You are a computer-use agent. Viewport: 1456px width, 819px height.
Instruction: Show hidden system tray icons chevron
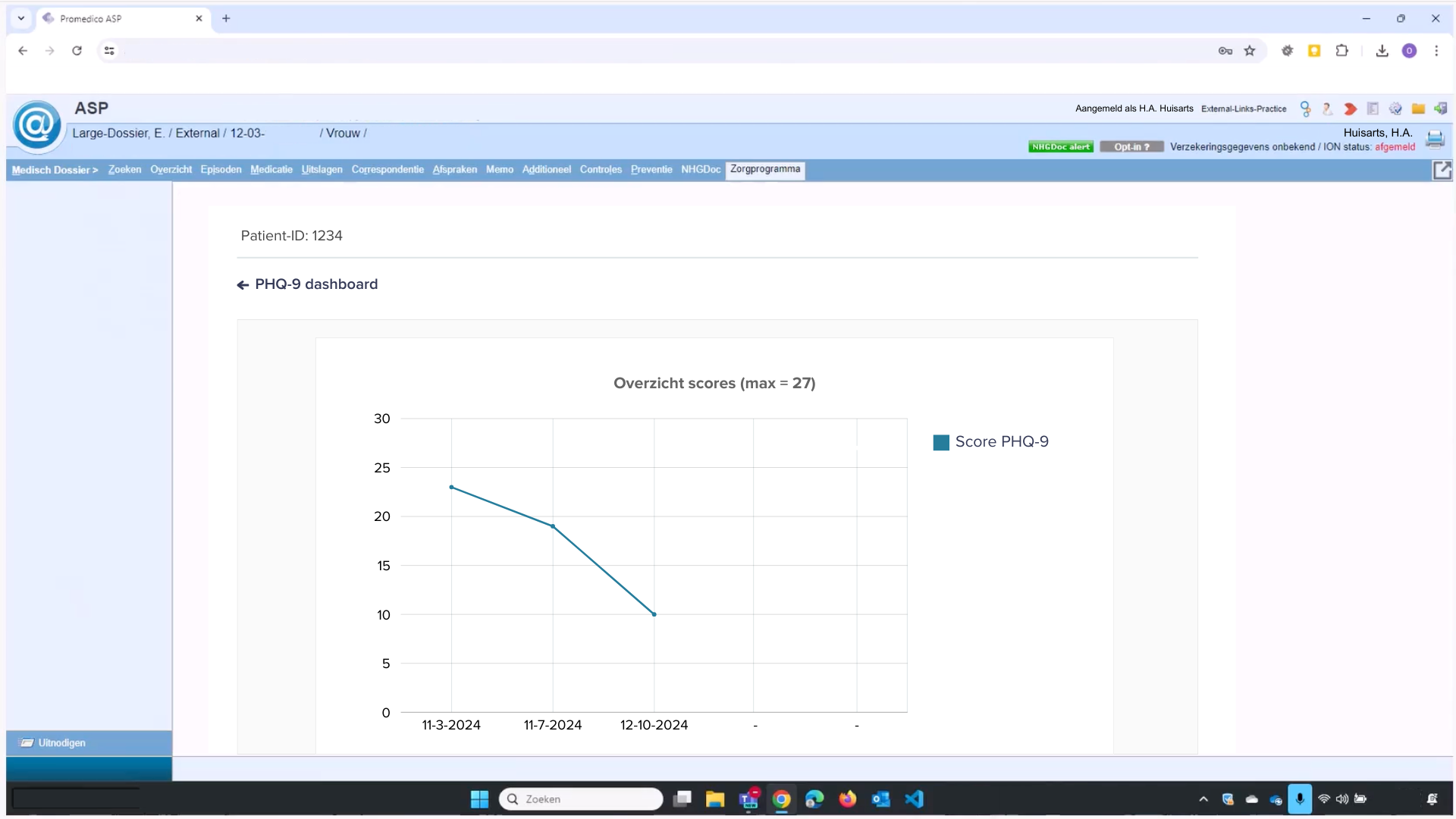point(1203,799)
